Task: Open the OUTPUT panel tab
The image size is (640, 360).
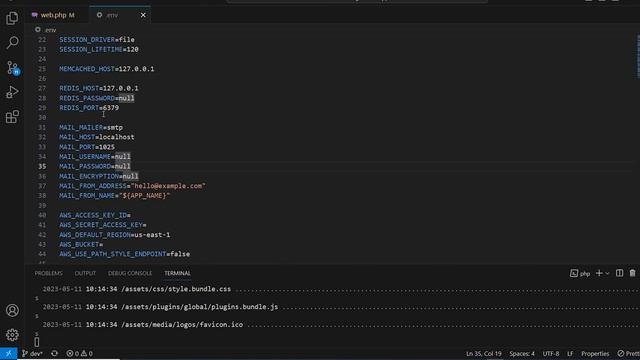Action: [85, 273]
